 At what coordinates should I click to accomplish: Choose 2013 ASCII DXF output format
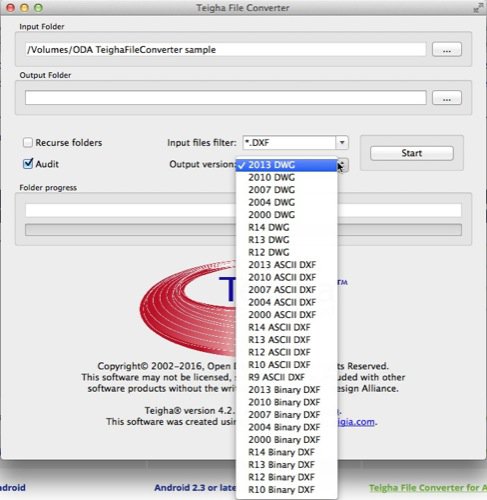(x=287, y=265)
